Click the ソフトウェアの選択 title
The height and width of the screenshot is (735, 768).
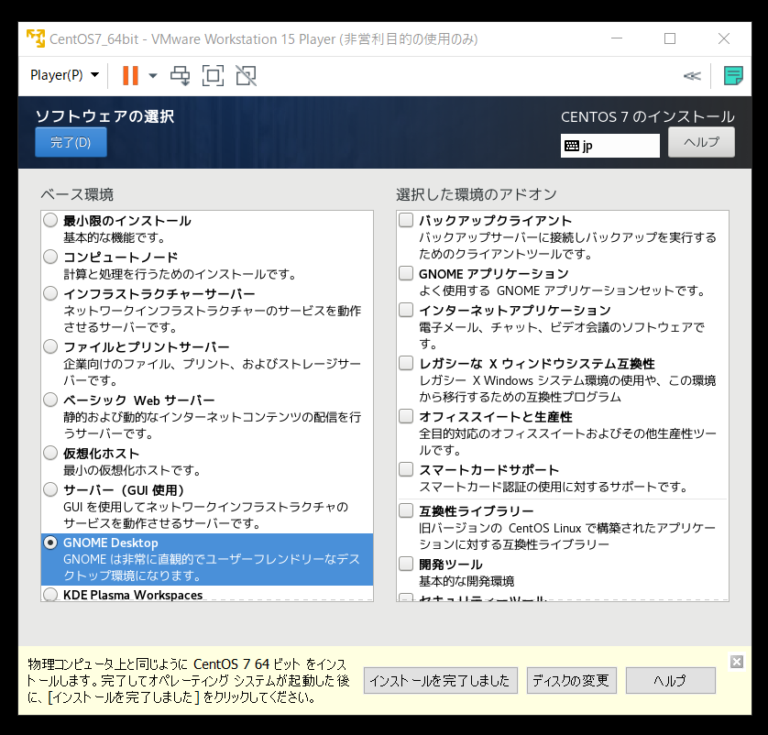click(x=105, y=116)
